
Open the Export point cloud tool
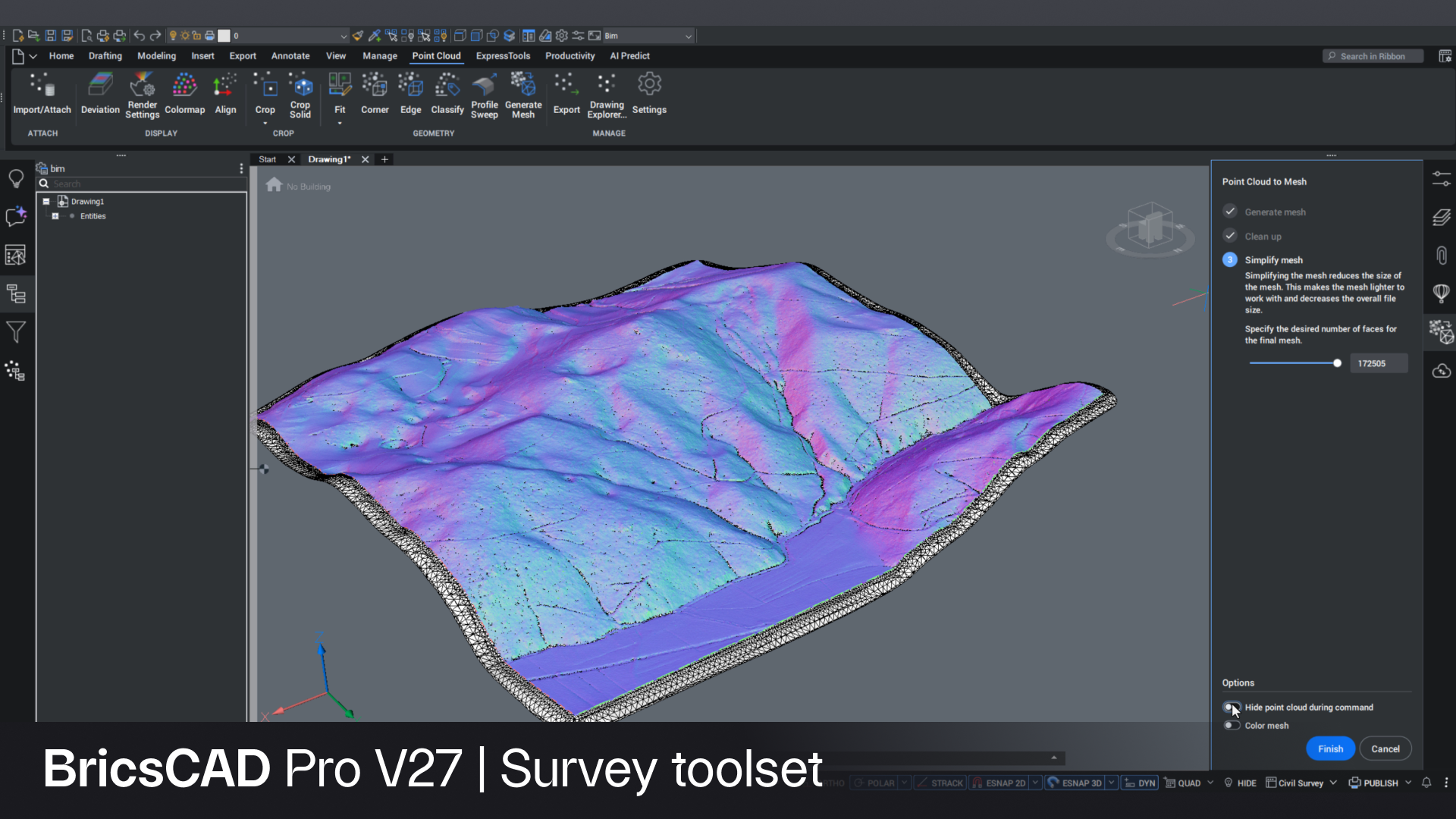566,94
